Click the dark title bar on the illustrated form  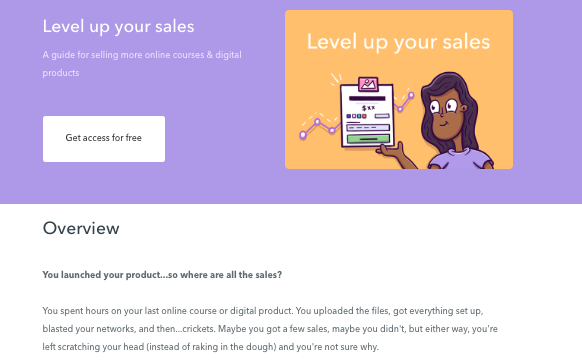pos(367,99)
